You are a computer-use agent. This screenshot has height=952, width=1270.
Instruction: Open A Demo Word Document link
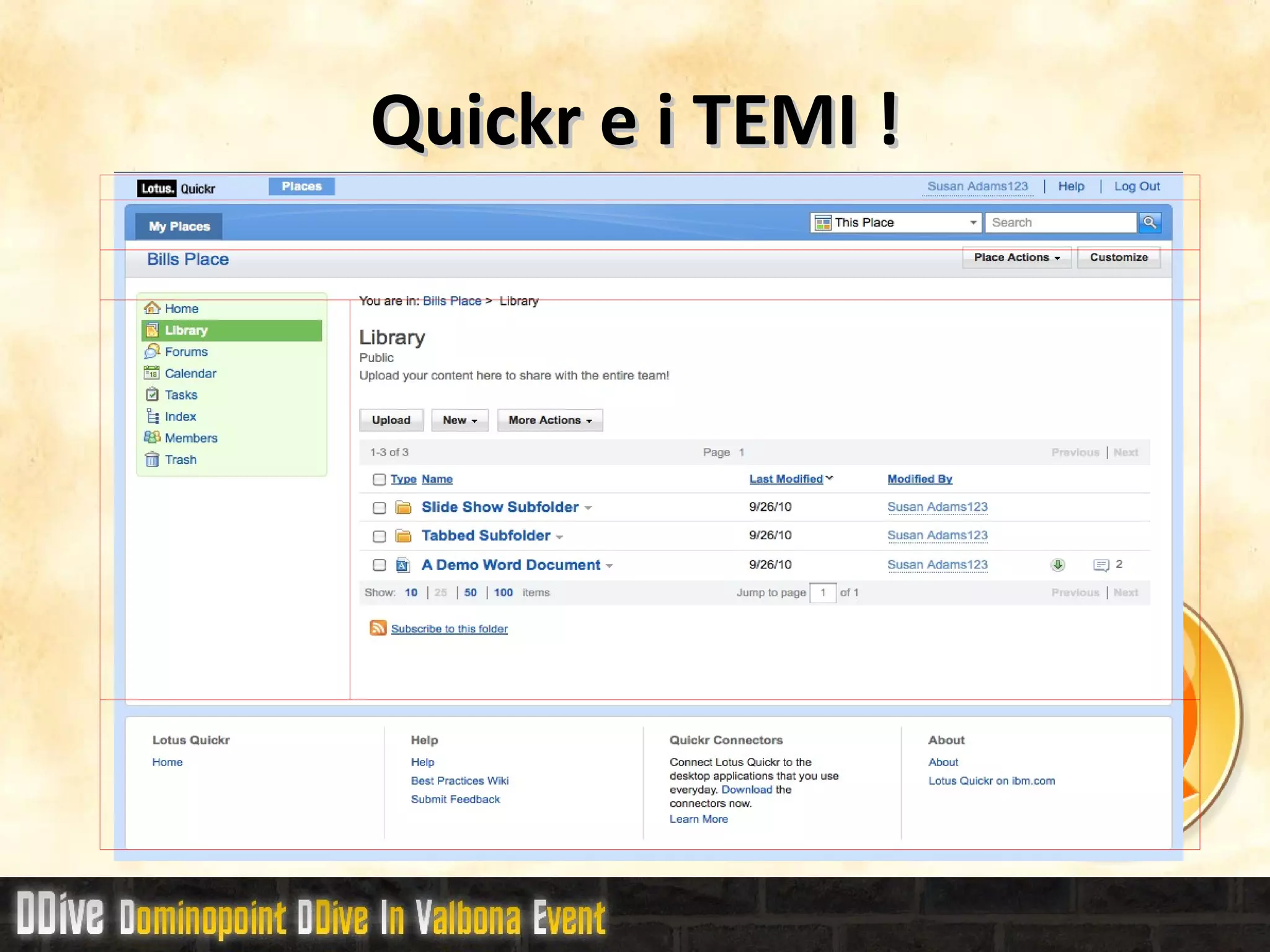click(x=511, y=565)
